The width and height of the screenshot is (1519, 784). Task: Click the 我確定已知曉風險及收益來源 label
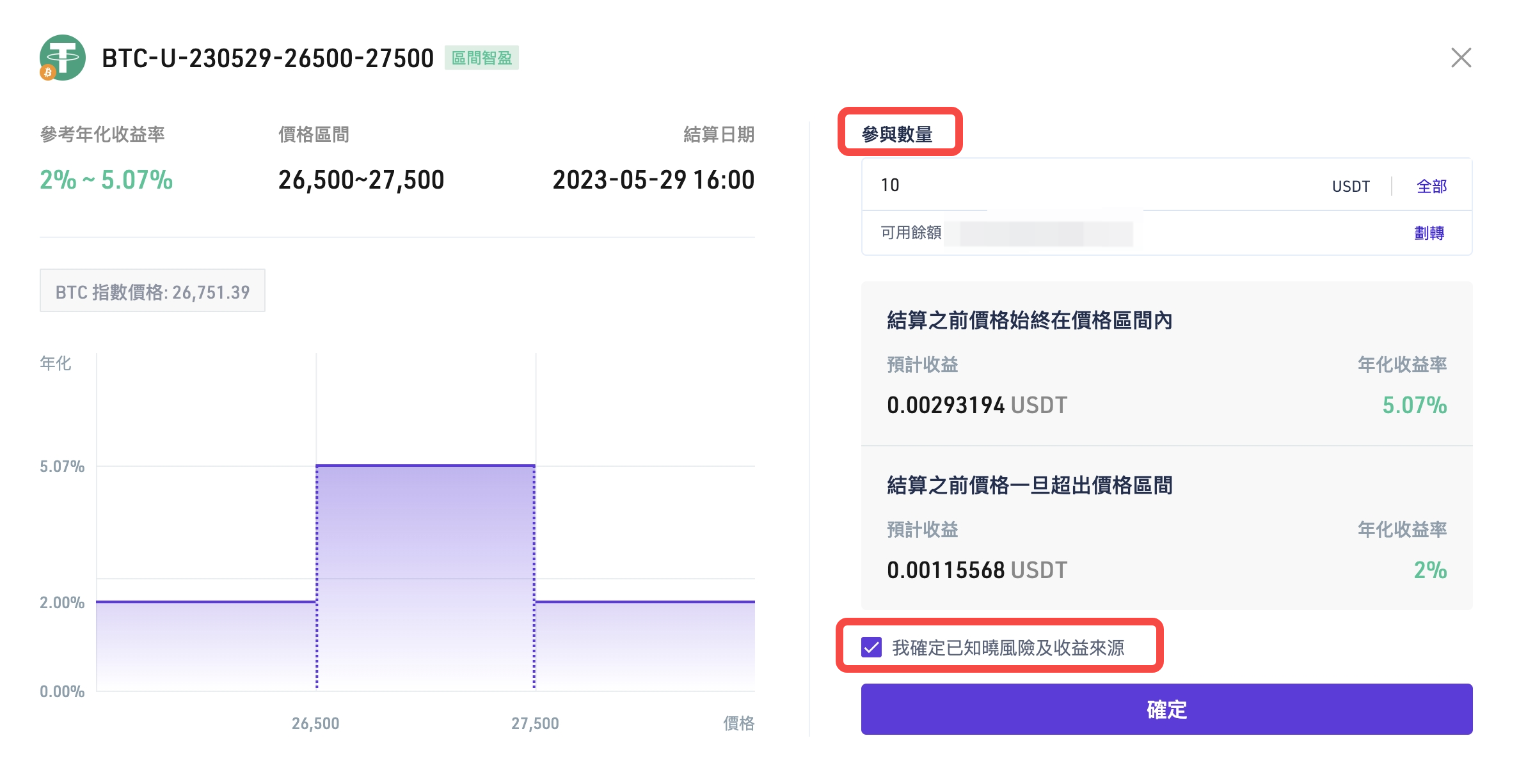1008,648
